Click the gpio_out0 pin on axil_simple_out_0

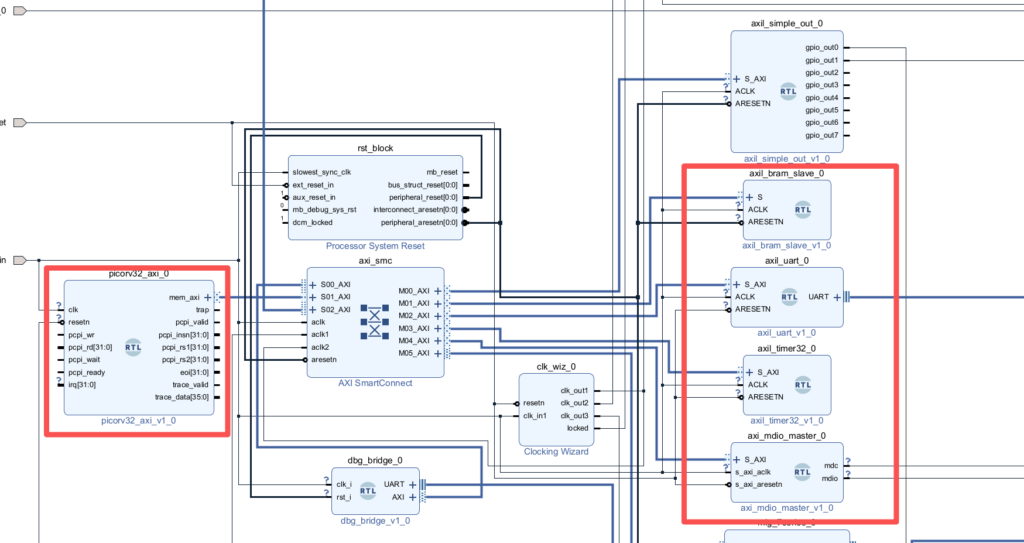pos(821,47)
